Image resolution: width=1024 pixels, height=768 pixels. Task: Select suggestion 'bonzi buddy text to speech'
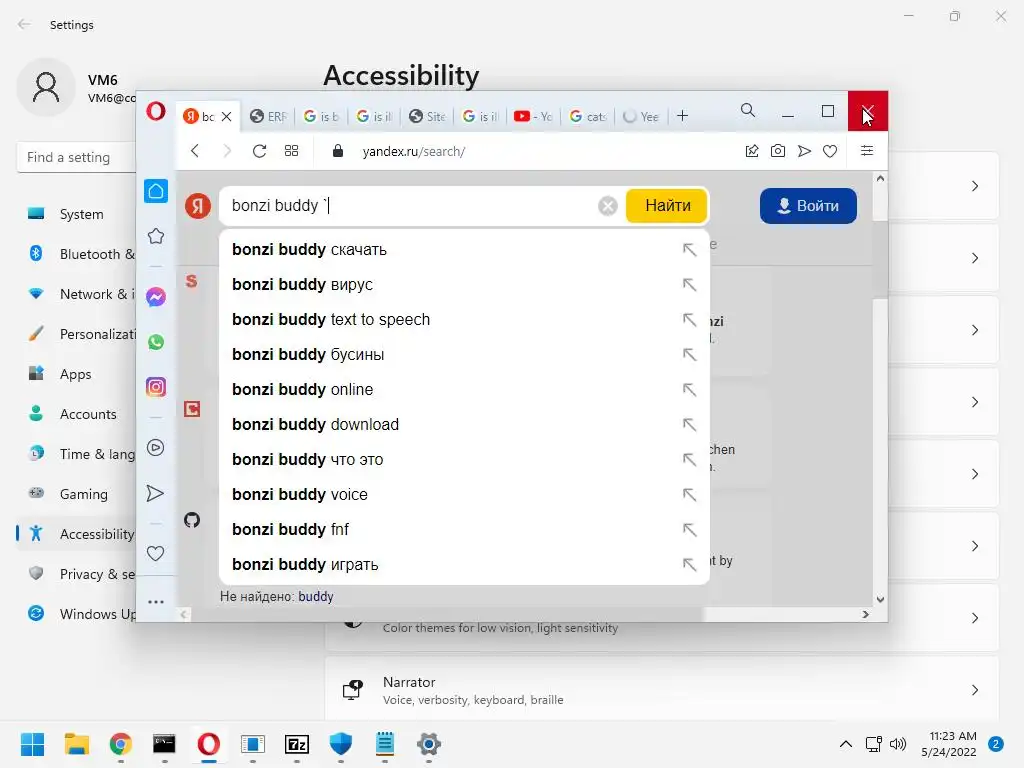coord(464,319)
